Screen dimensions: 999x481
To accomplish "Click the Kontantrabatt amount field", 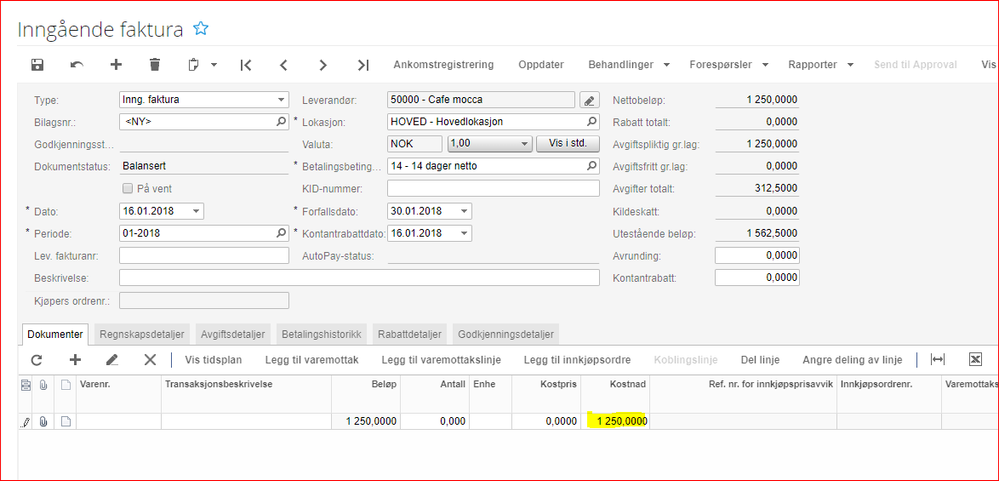I will tap(757, 278).
